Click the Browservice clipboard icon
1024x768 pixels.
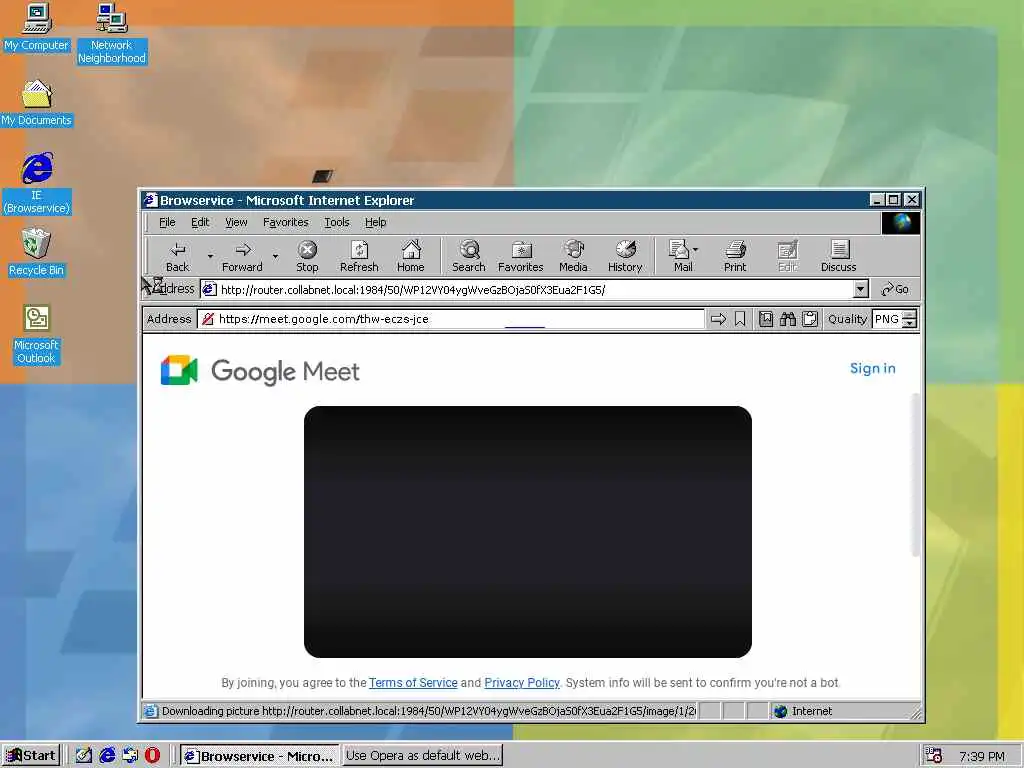click(810, 319)
